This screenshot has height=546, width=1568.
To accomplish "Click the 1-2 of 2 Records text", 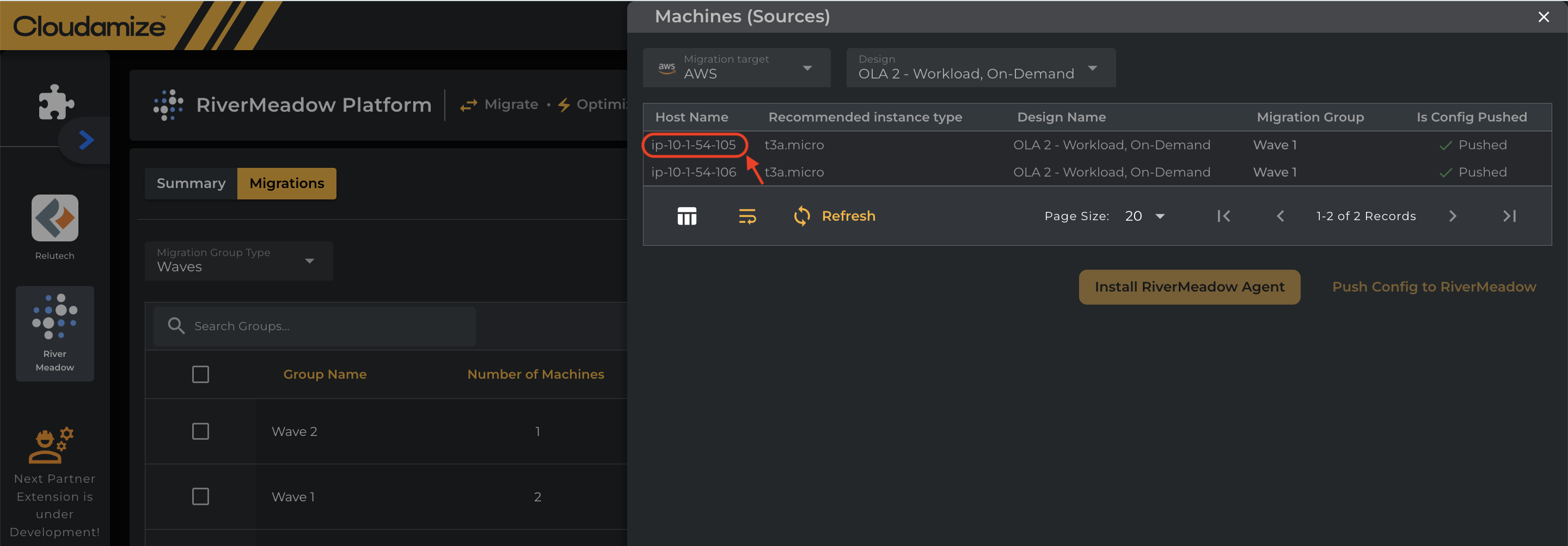I will click(x=1366, y=216).
